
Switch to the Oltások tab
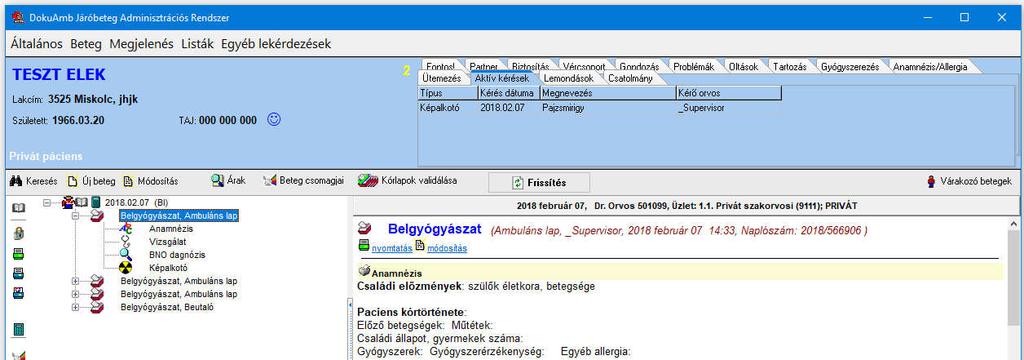(x=743, y=67)
